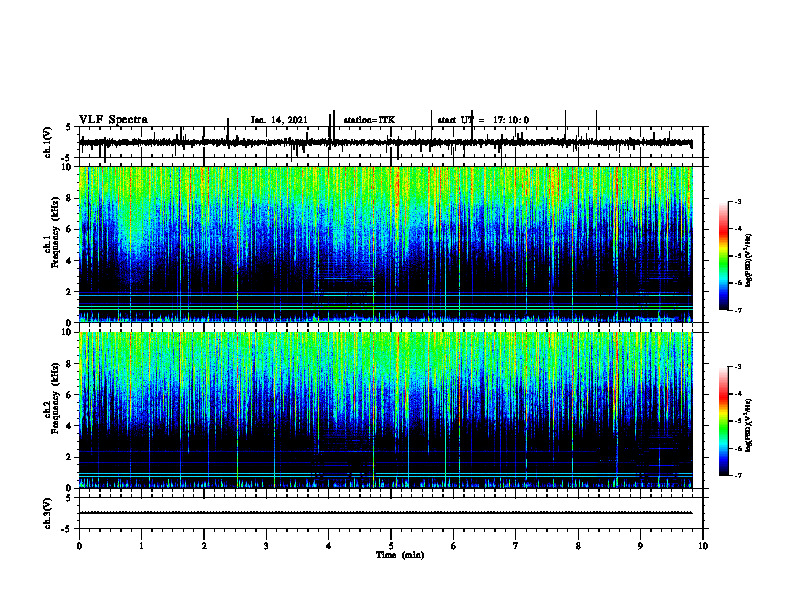This screenshot has width=792, height=612.
Task: Click the ch.2 frequency axis "4" tick label
Action: click(70, 426)
